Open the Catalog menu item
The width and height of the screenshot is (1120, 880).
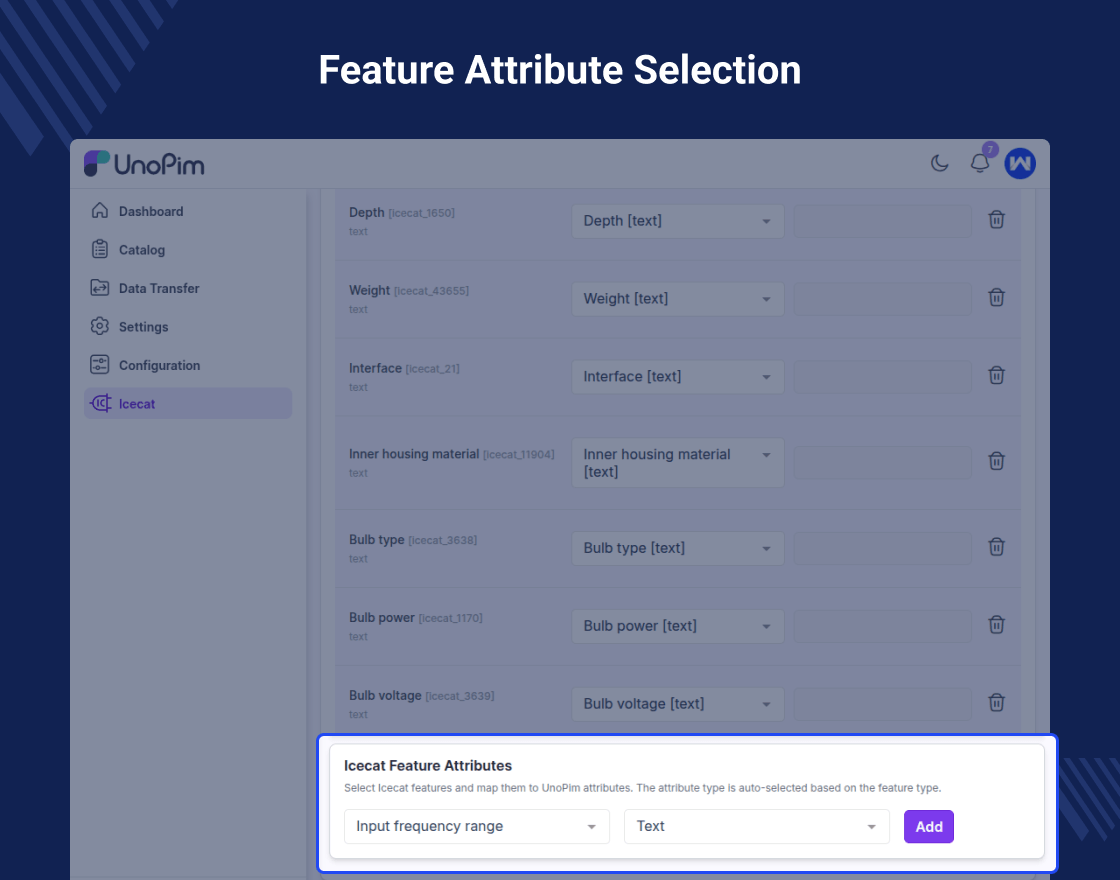pos(141,250)
